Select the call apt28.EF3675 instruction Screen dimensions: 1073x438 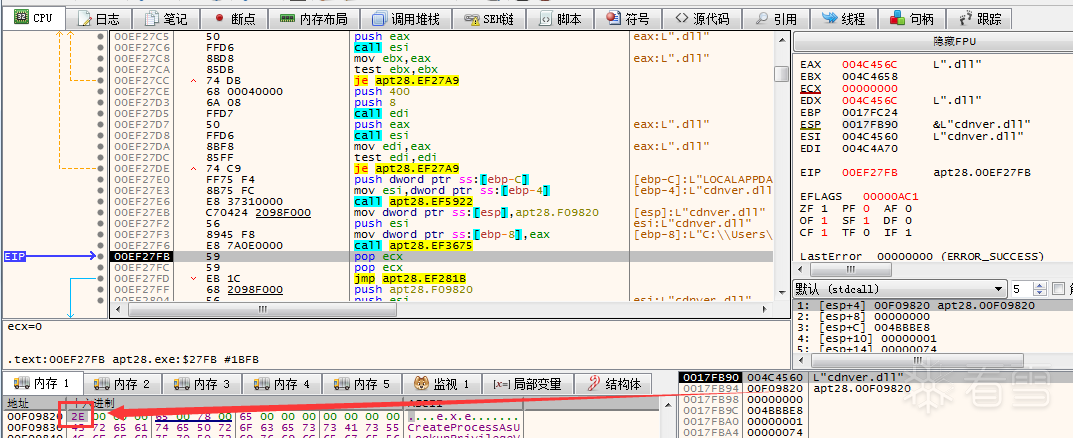[x=413, y=245]
